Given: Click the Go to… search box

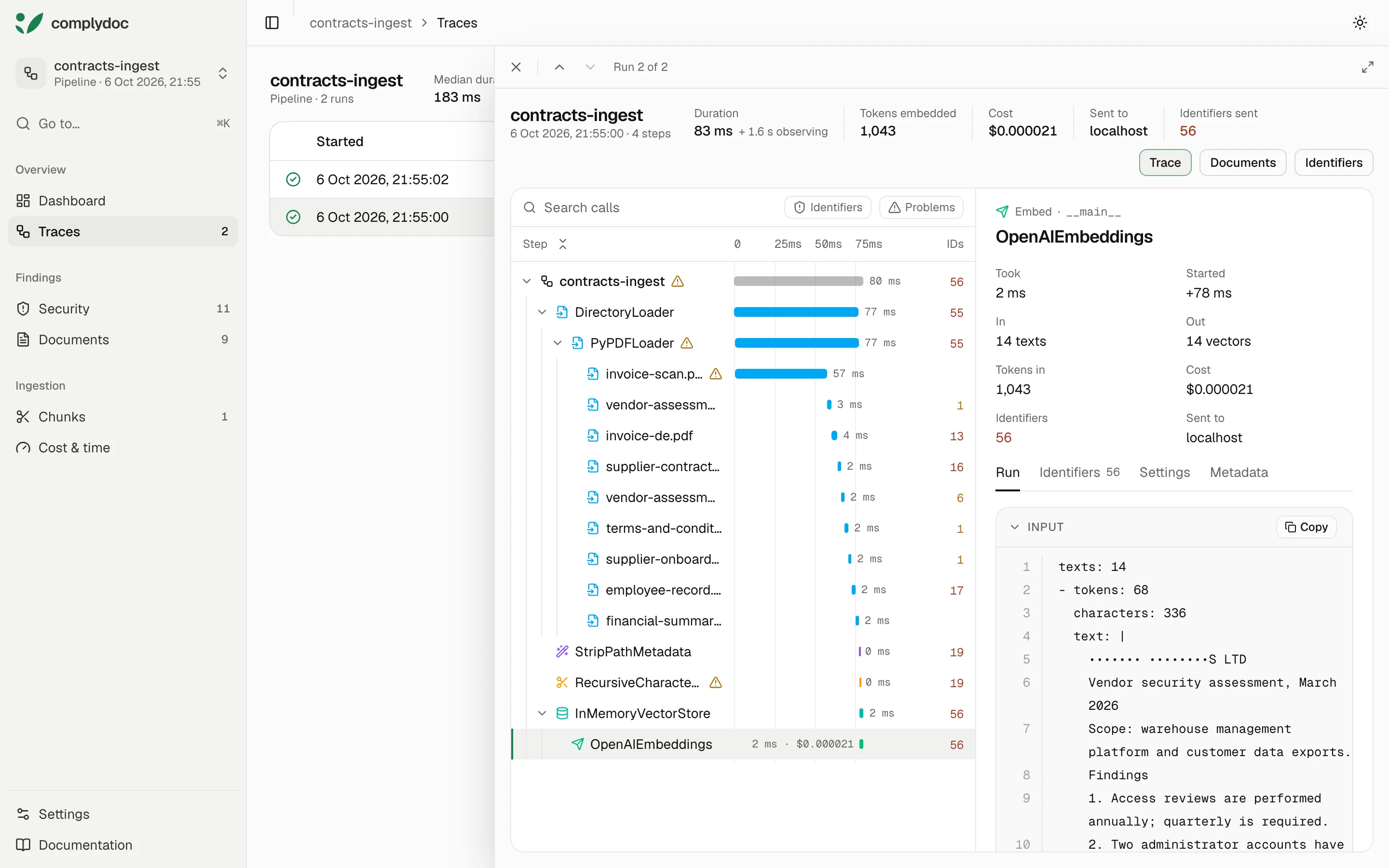Looking at the screenshot, I should point(123,123).
